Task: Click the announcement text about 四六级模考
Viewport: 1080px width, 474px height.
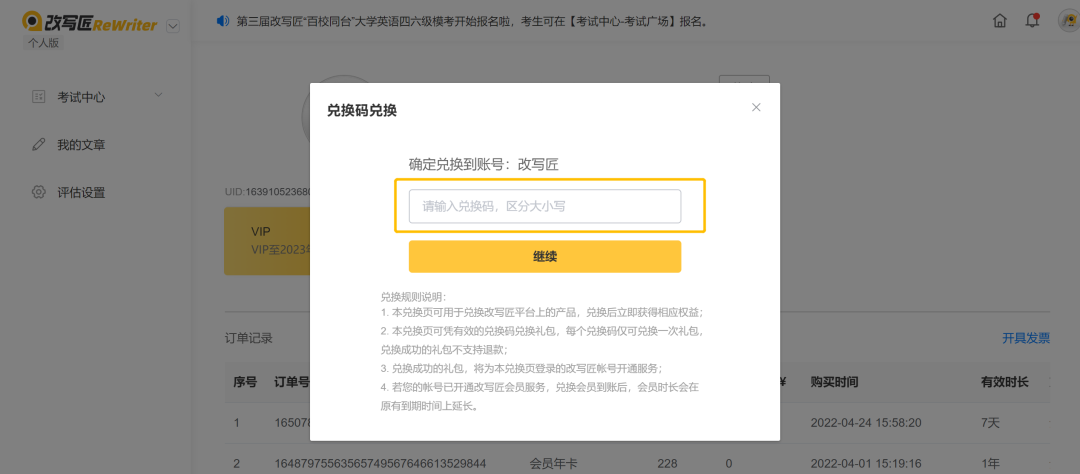Action: [472, 21]
